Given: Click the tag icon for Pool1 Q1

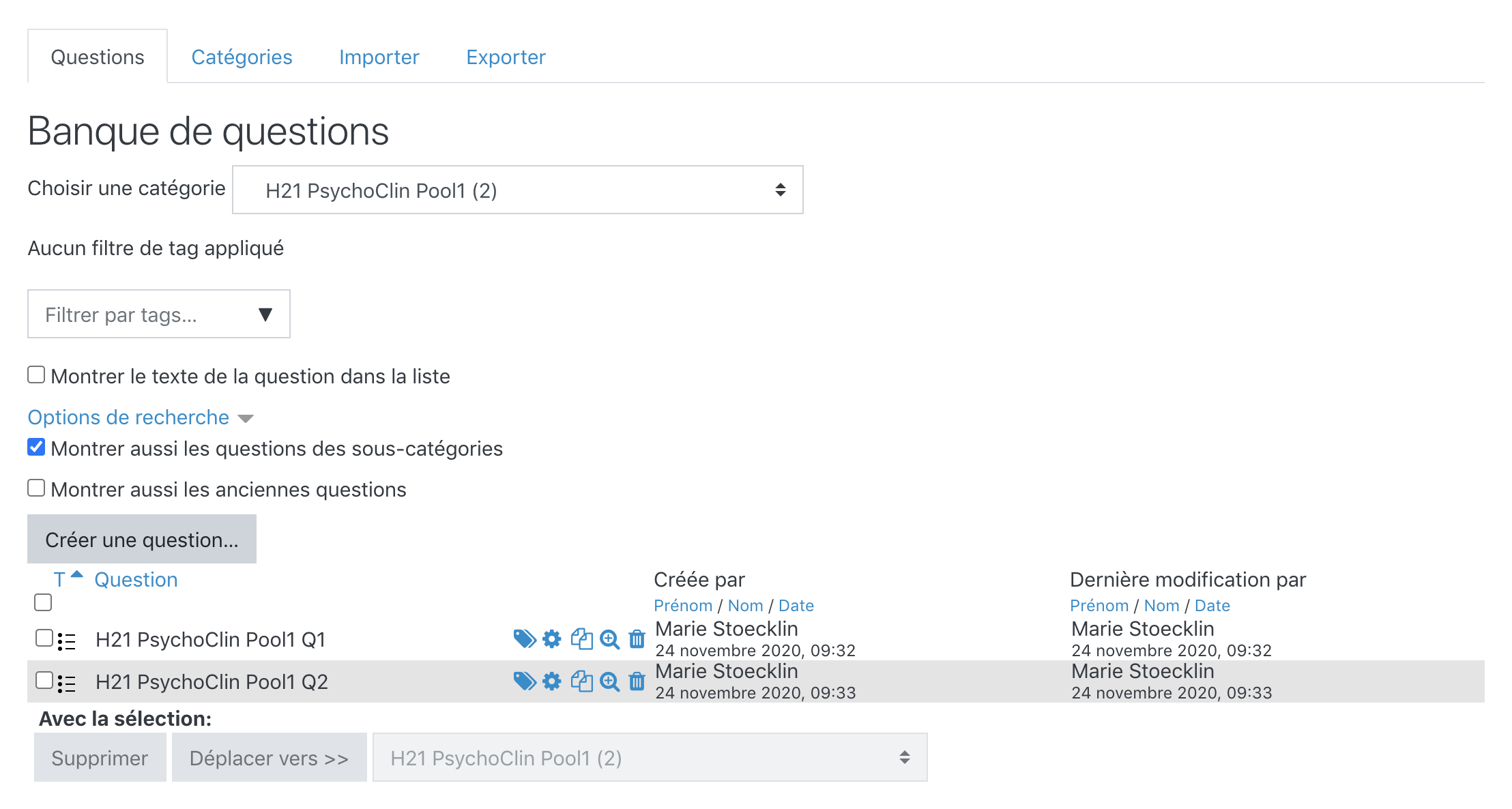Looking at the screenshot, I should 524,639.
